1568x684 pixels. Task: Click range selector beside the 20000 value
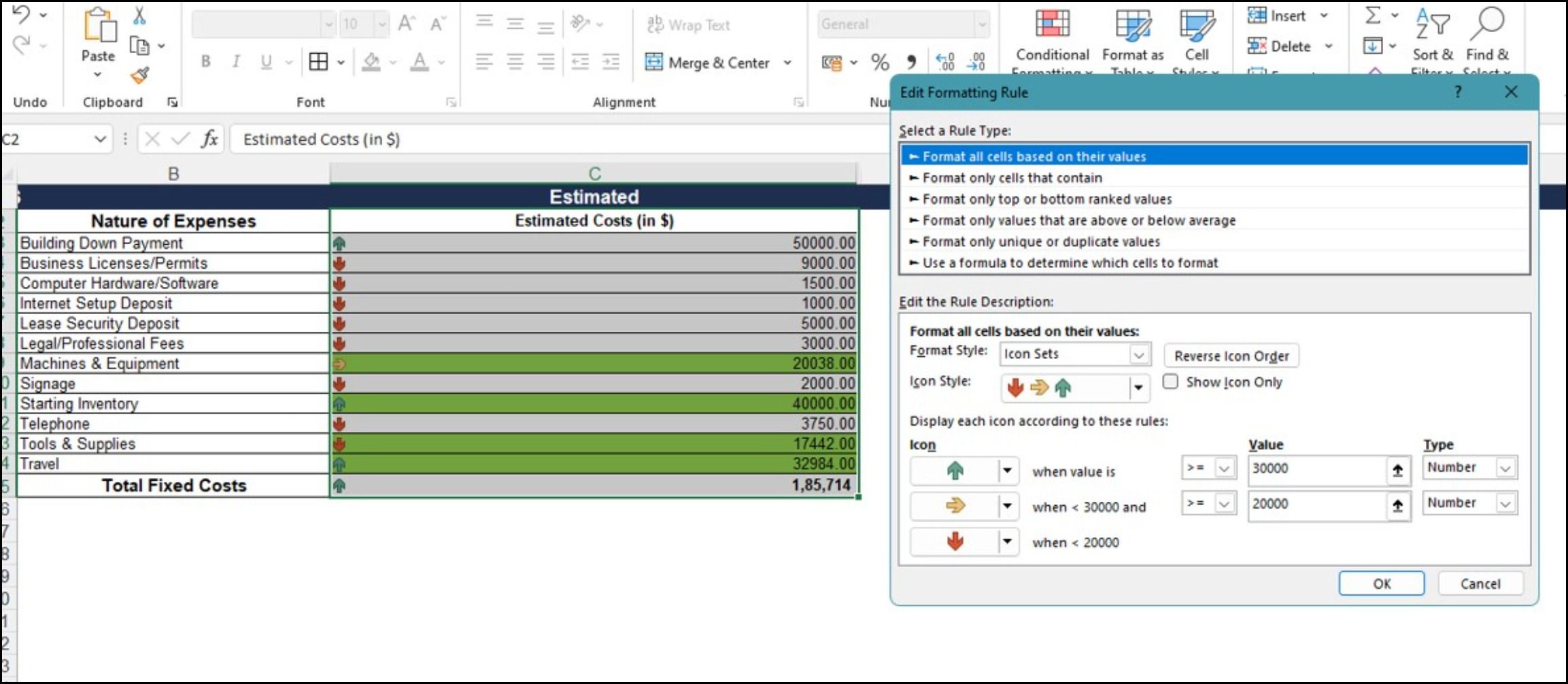[1397, 505]
